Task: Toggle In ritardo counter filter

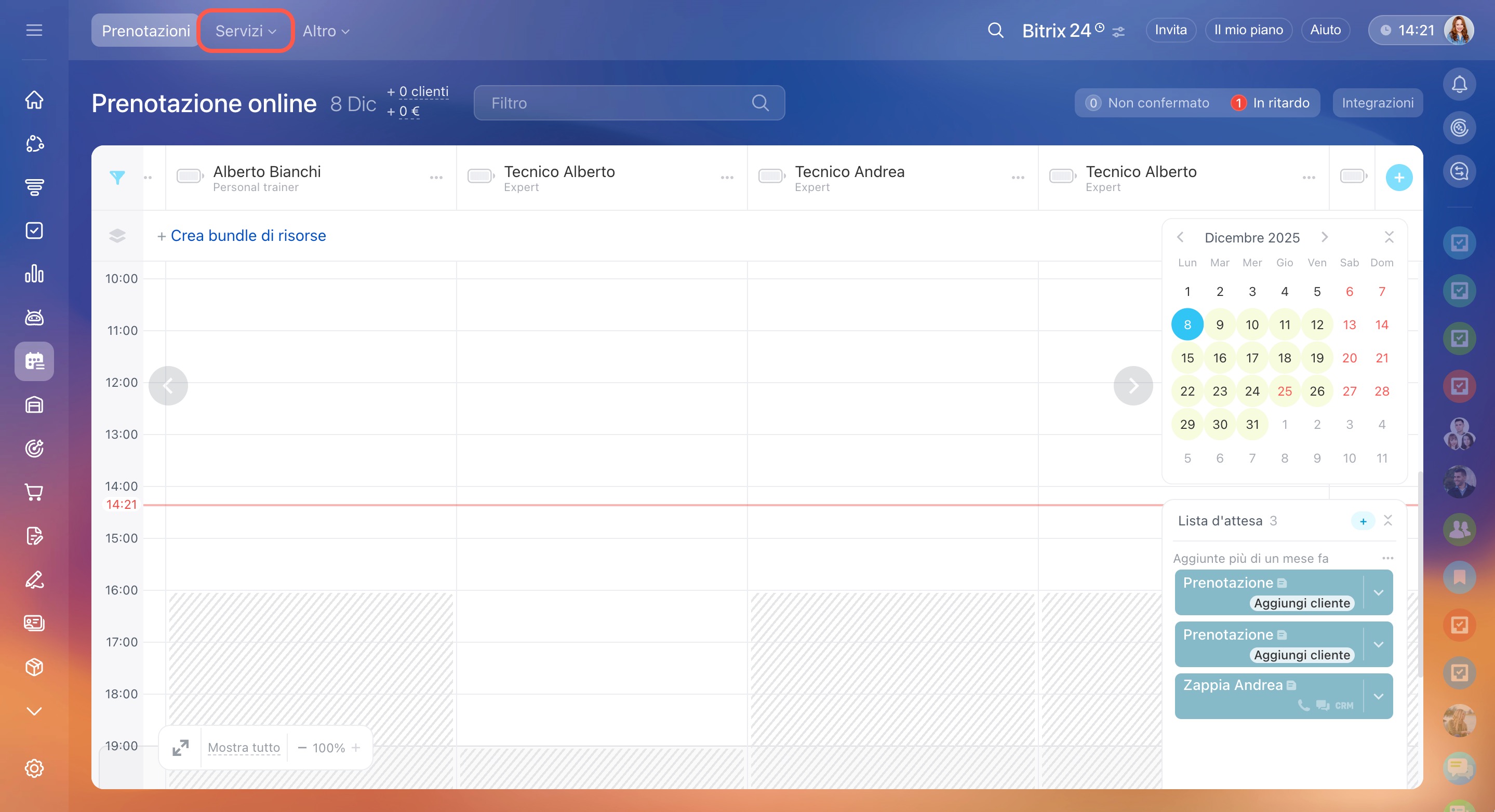Action: click(x=1271, y=103)
